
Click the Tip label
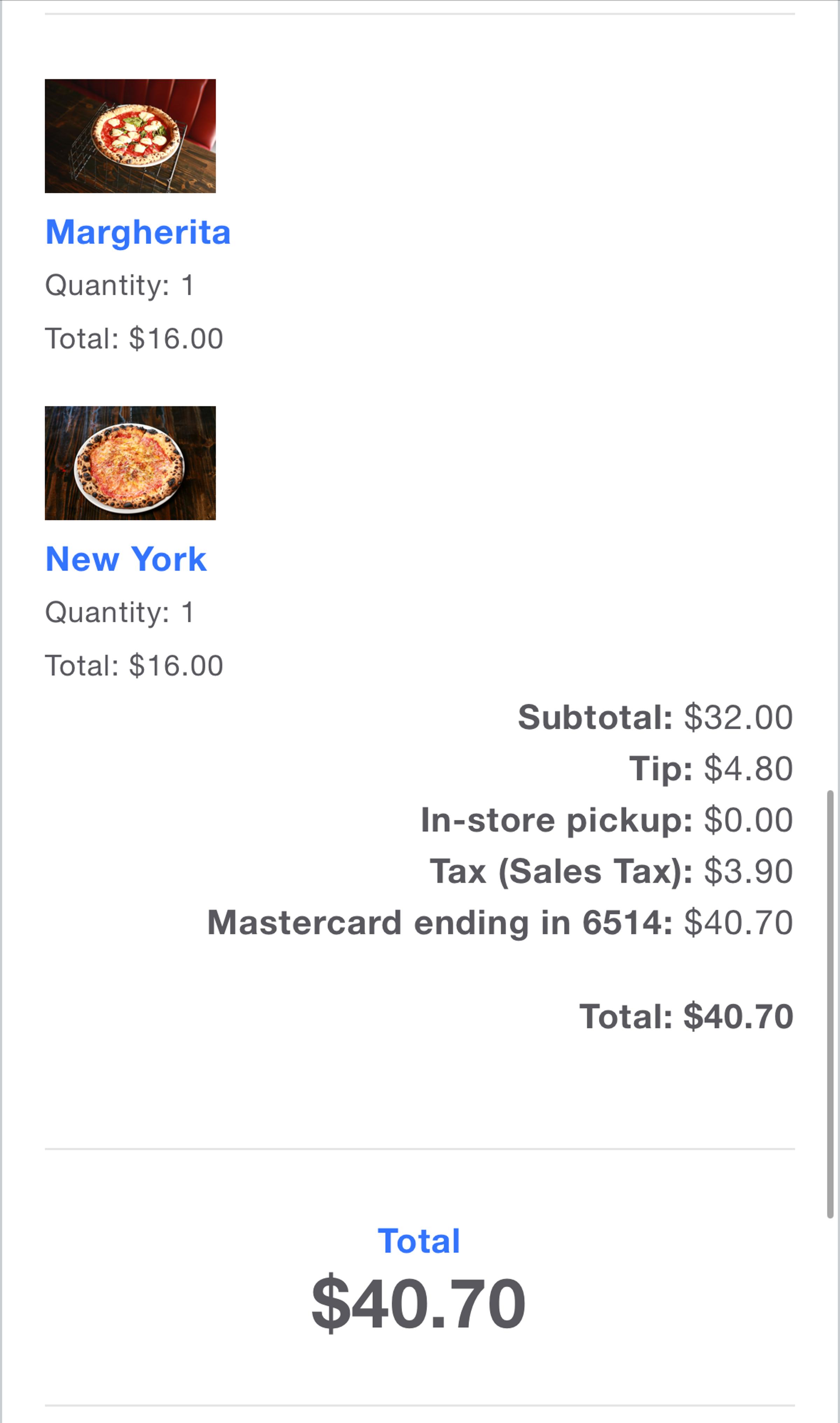(660, 769)
